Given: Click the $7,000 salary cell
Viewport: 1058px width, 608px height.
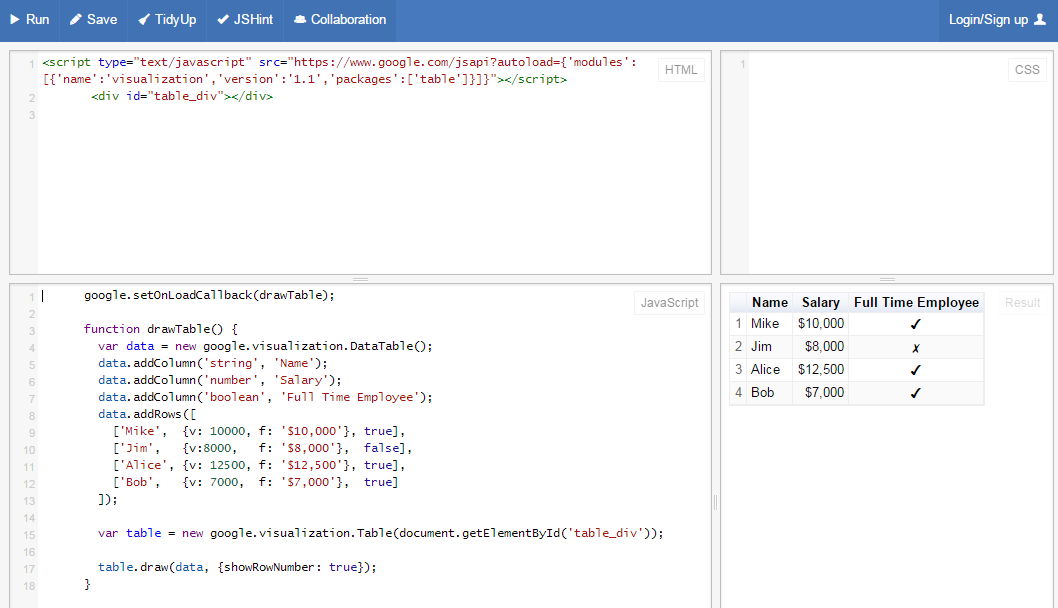Looking at the screenshot, I should pyautogui.click(x=820, y=393).
